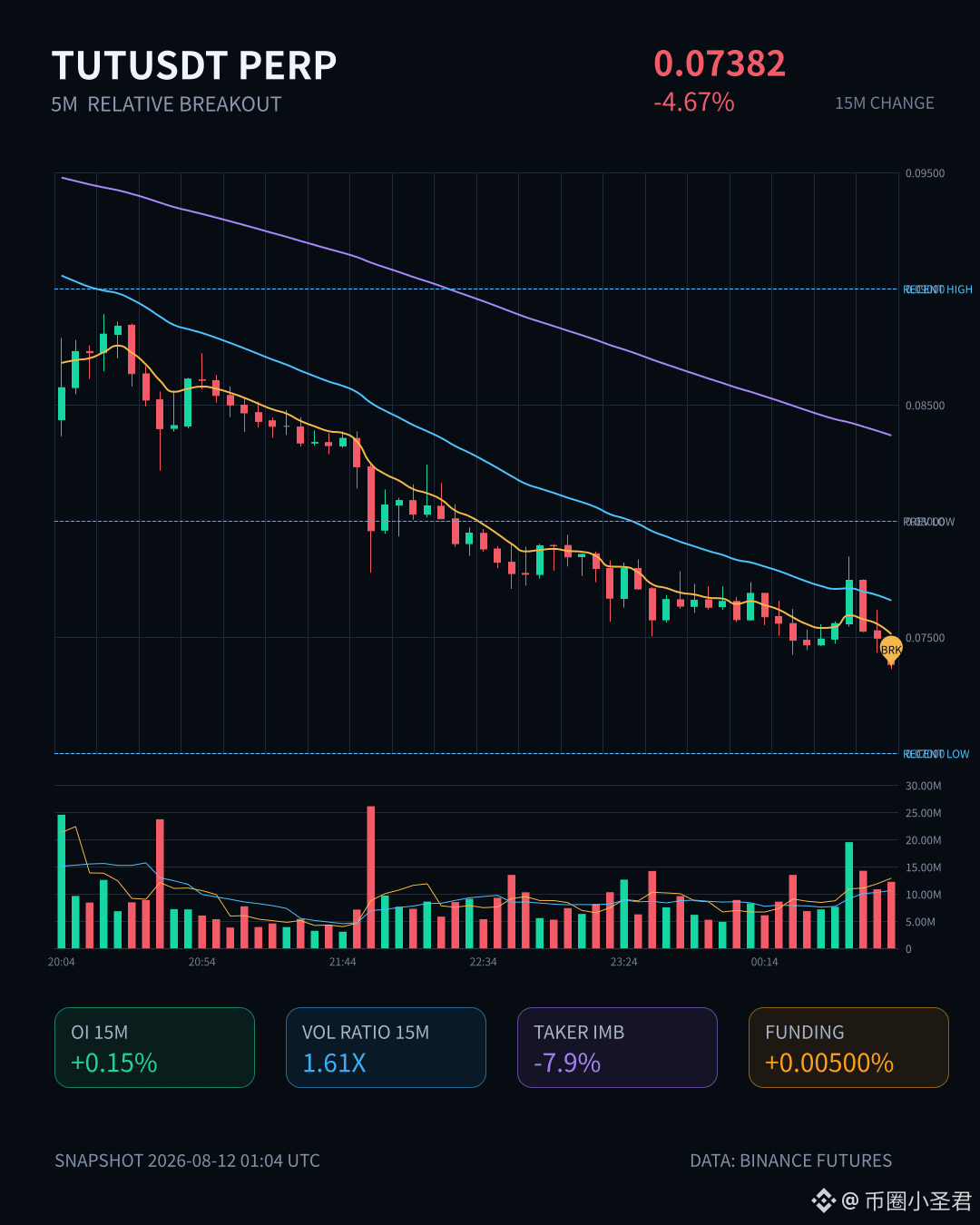Click the +0.00500% funding rate value
The height and width of the screenshot is (1225, 980).
tap(829, 1063)
